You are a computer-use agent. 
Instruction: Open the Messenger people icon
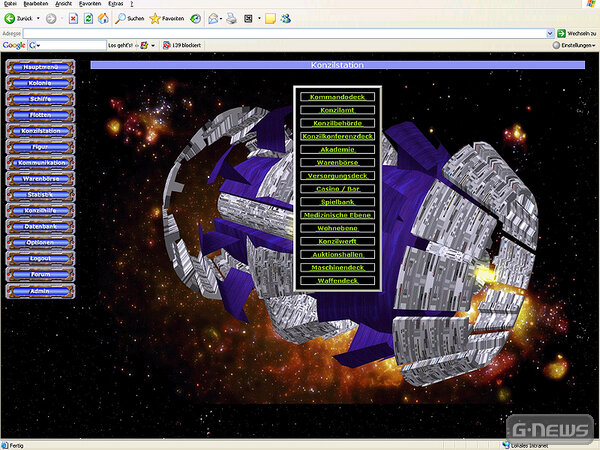(x=285, y=18)
